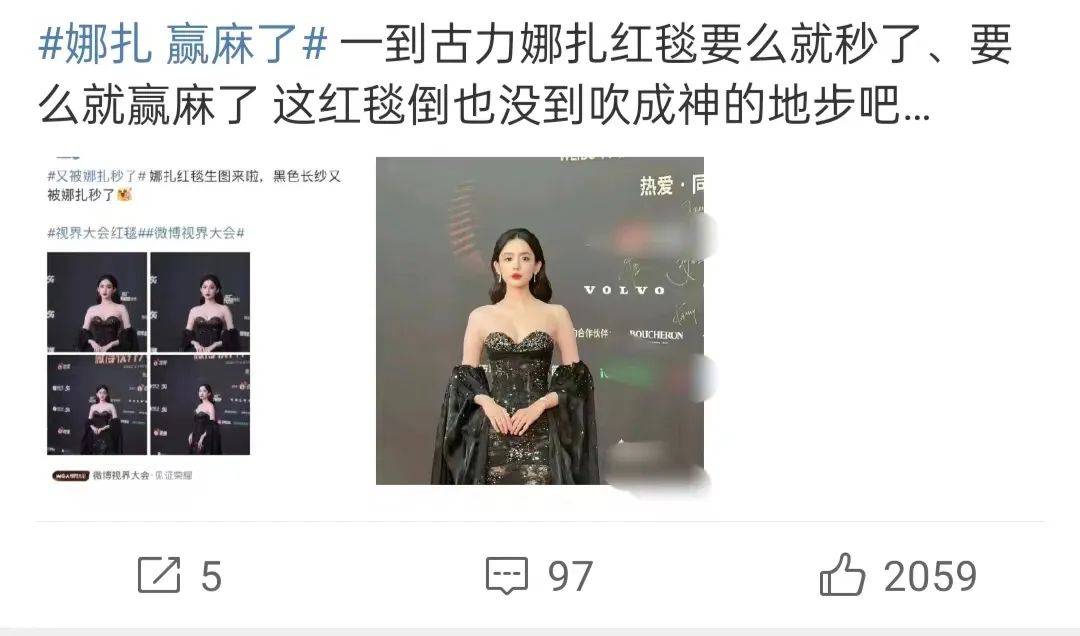The image size is (1080, 636).
Task: Open top-right photo in the four-photo grid
Action: coord(200,302)
